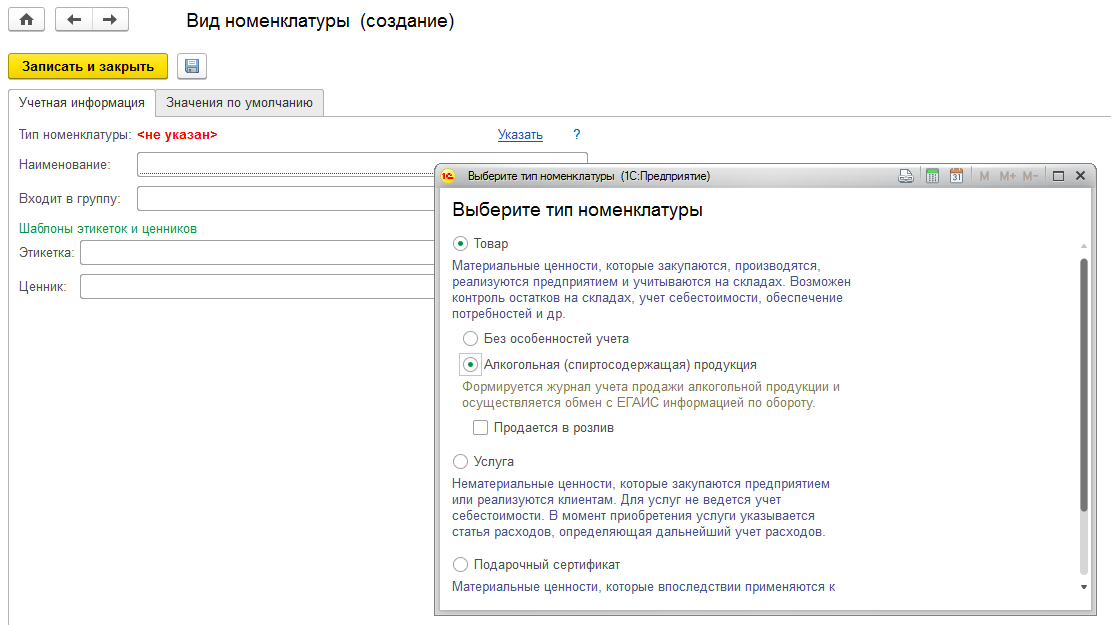Go forward with the right arrow
The image size is (1111, 625).
110,20
